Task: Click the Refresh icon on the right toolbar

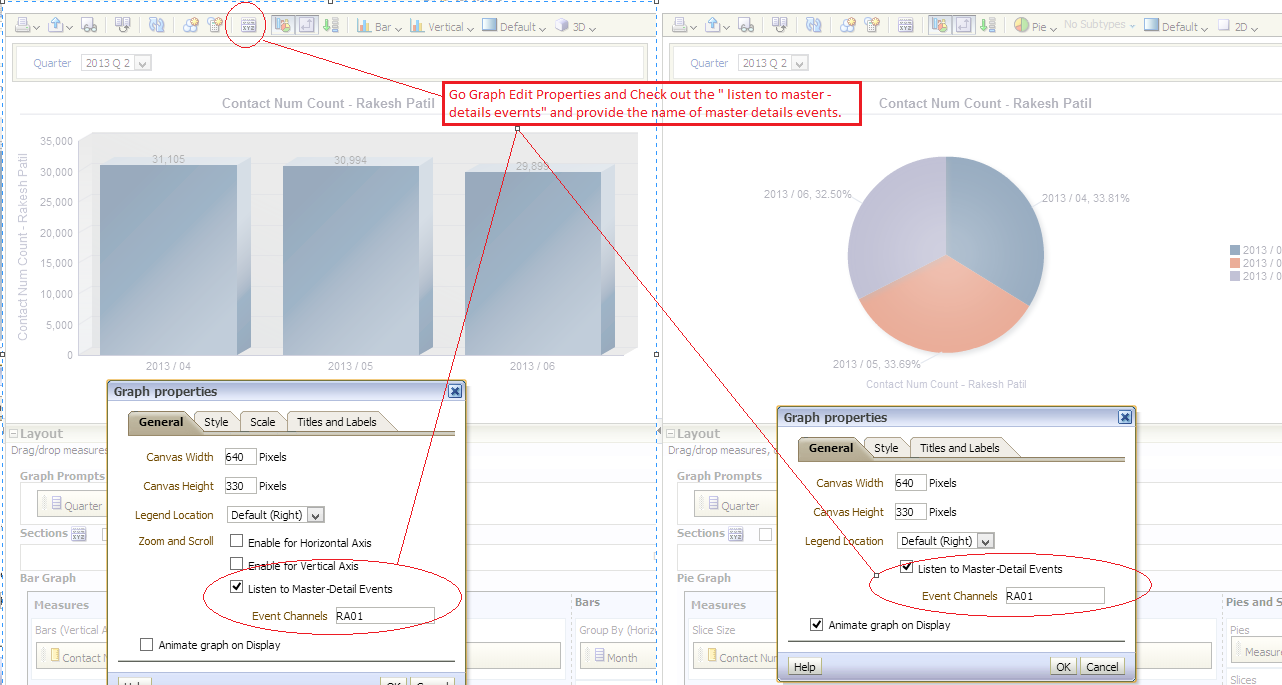Action: pos(813,25)
